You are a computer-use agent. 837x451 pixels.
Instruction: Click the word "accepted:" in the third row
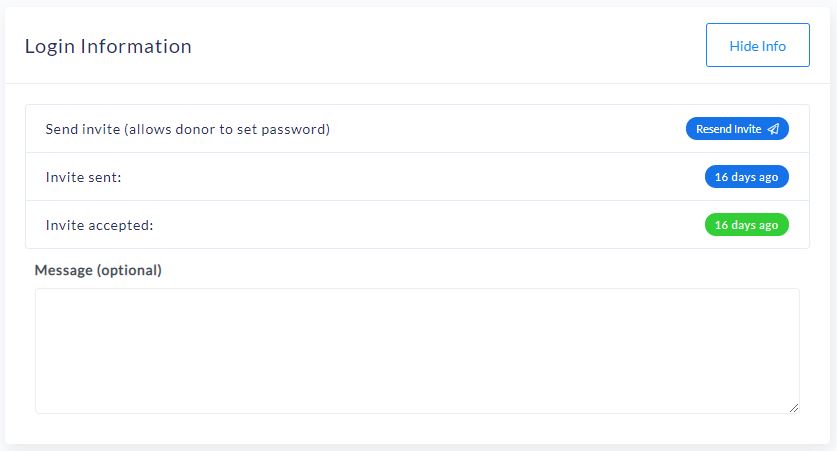point(120,225)
